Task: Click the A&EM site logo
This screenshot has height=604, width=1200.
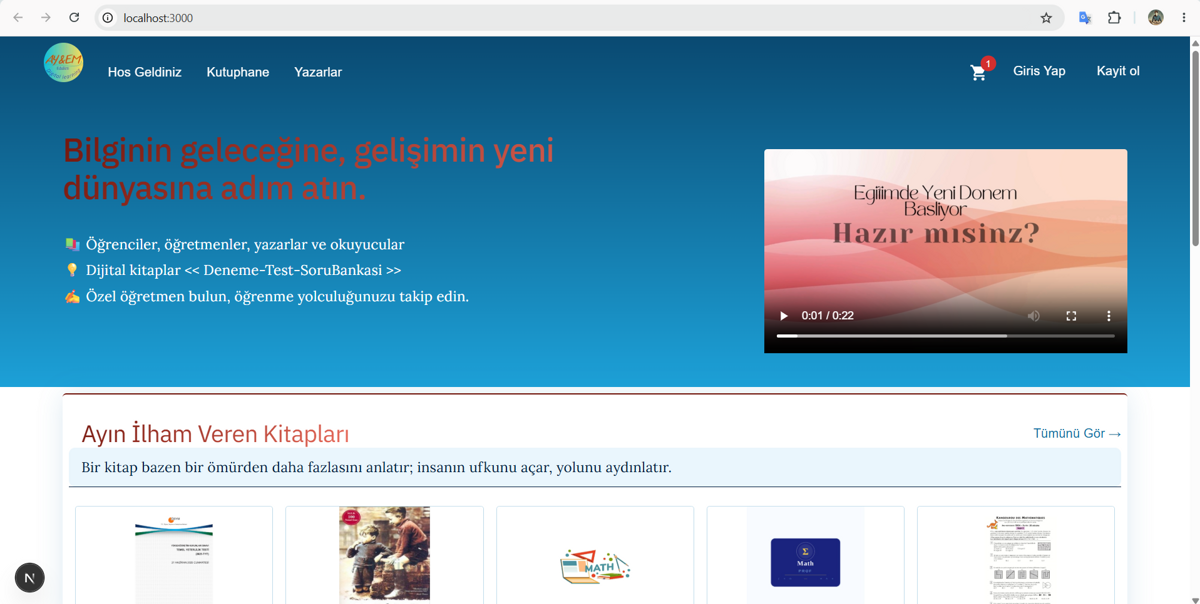Action: coord(63,63)
